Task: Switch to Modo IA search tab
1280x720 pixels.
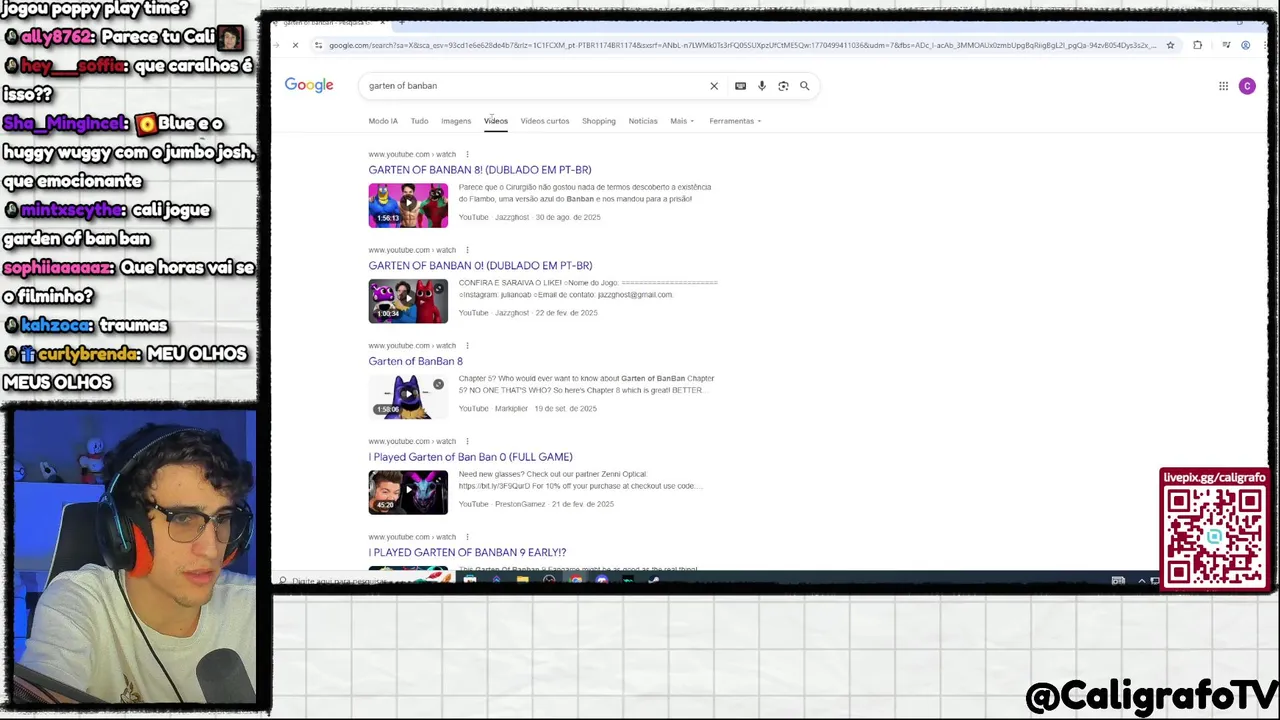Action: coord(383,121)
